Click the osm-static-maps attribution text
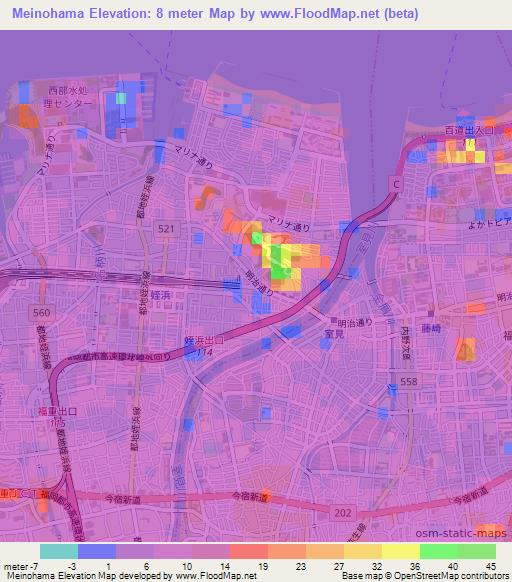 [x=461, y=533]
